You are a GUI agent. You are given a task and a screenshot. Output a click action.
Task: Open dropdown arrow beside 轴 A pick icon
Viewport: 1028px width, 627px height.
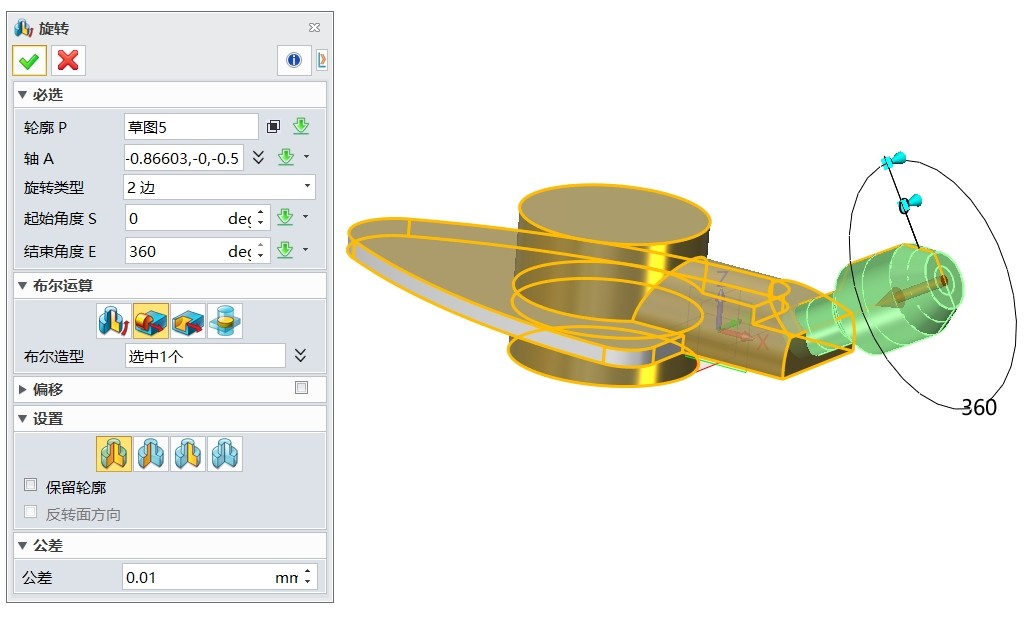pyautogui.click(x=306, y=157)
